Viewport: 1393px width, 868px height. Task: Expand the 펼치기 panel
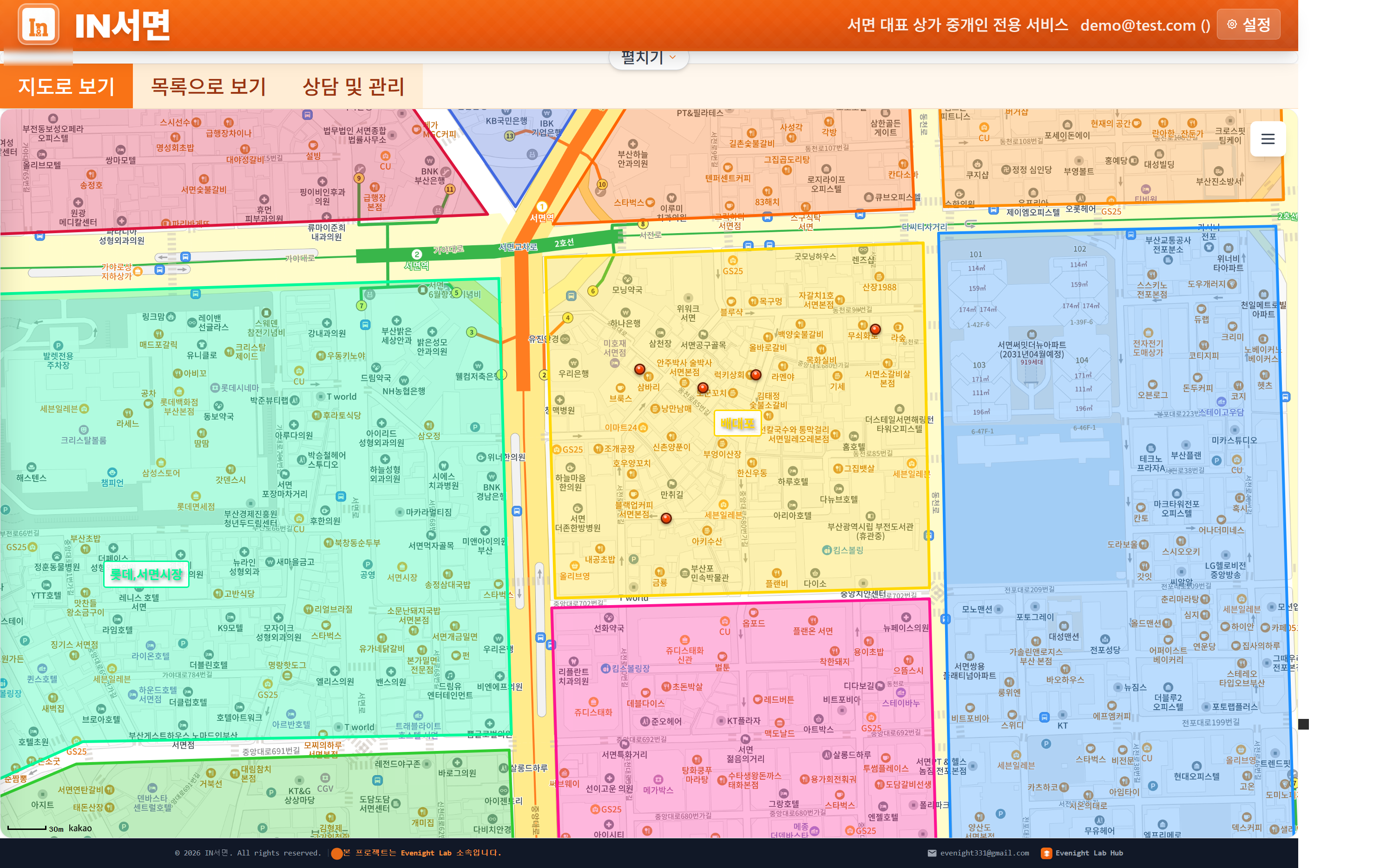tap(648, 58)
